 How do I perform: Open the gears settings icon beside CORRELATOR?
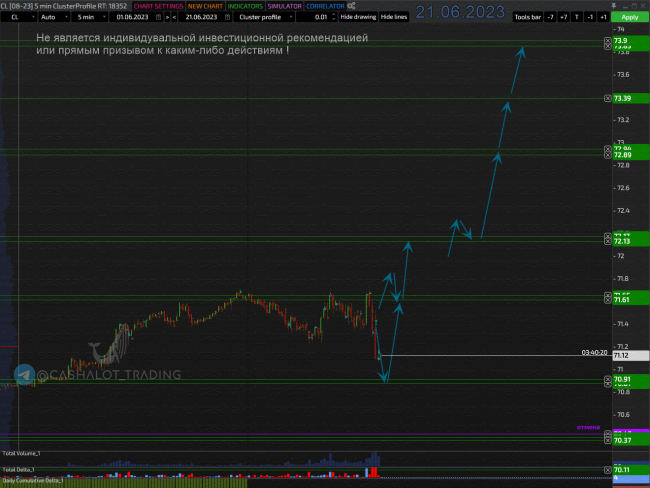[351, 6]
